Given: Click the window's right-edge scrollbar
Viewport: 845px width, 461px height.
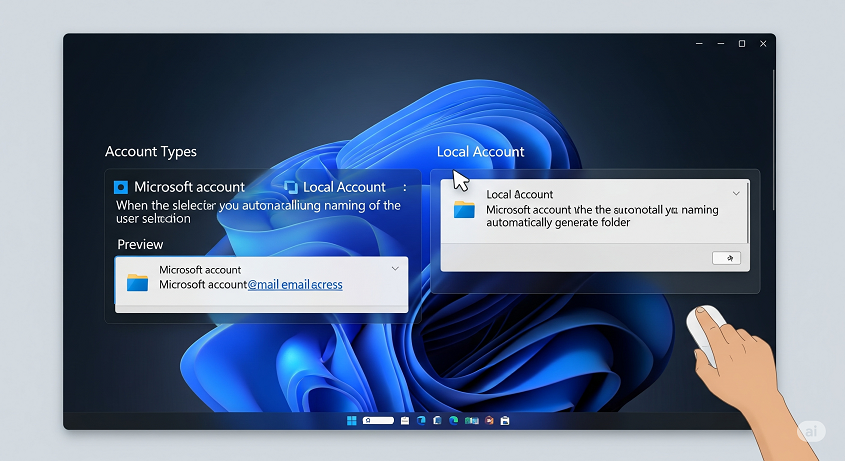Looking at the screenshot, I should [774, 140].
